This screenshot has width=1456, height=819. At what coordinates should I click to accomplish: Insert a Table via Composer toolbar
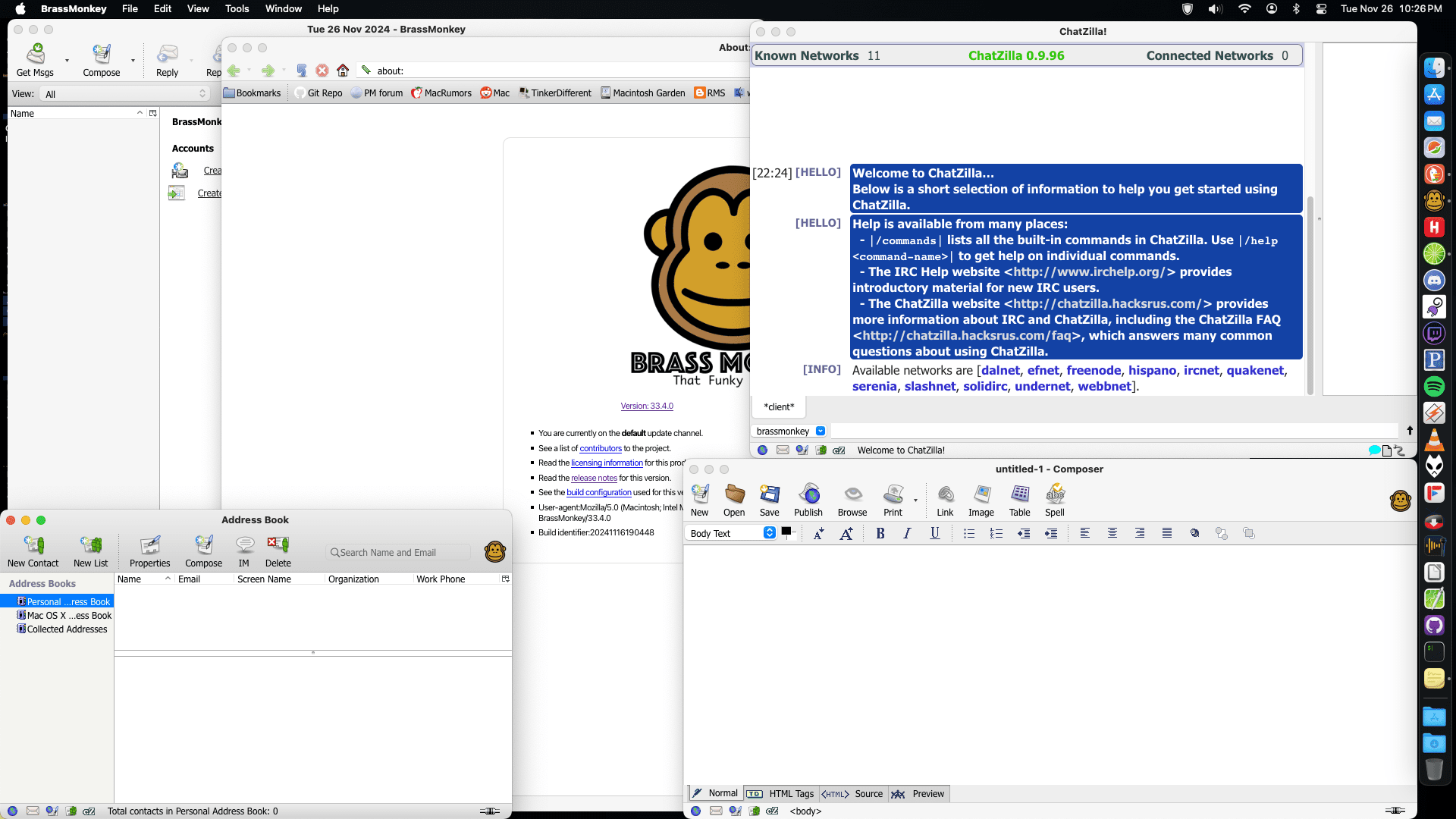coord(1020,494)
